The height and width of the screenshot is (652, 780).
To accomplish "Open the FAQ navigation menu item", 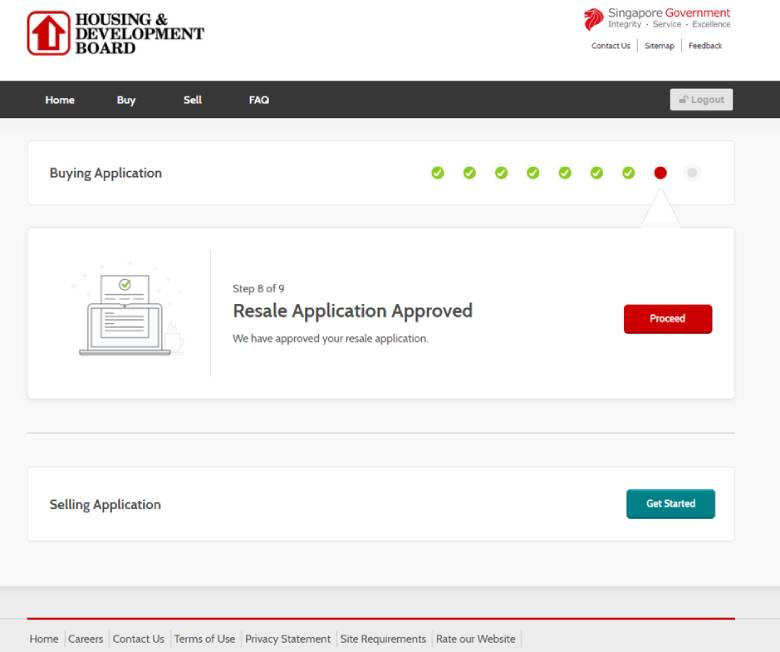I will pyautogui.click(x=259, y=100).
